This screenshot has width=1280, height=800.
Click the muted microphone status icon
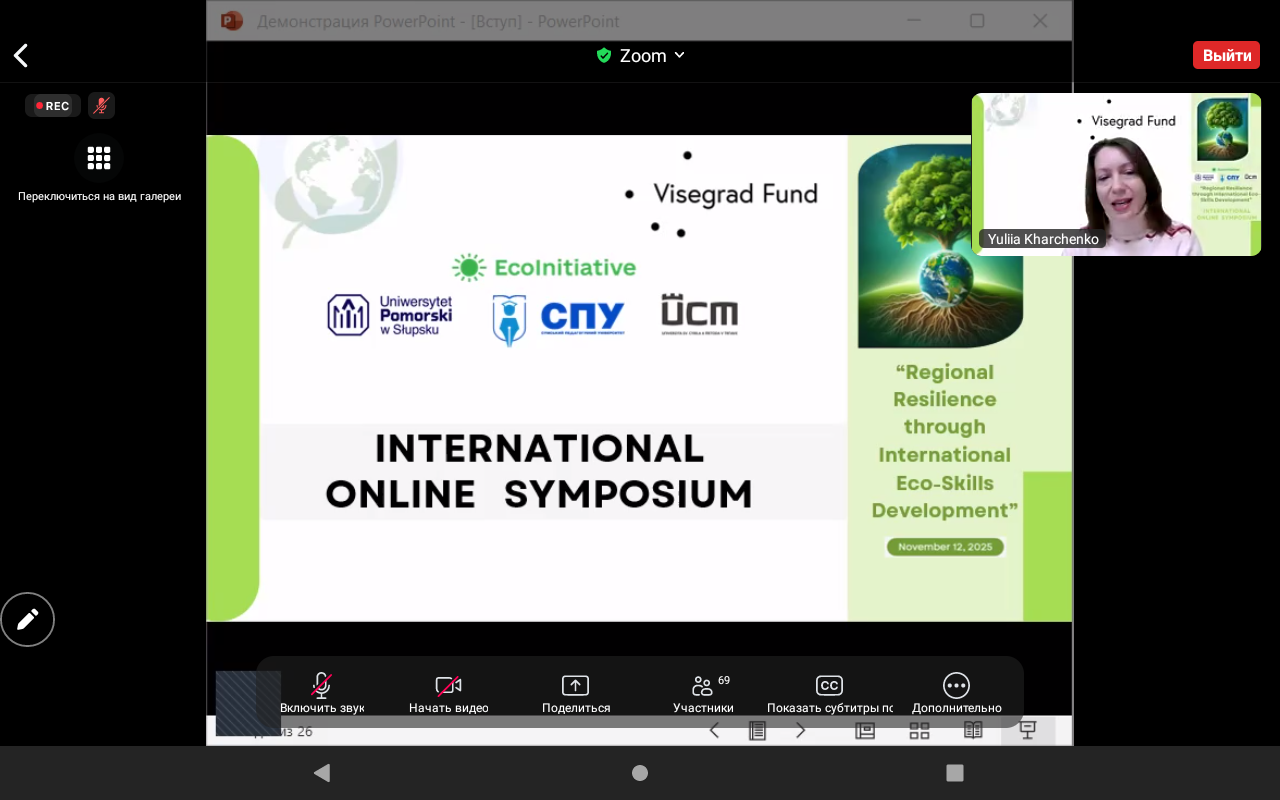coord(101,106)
